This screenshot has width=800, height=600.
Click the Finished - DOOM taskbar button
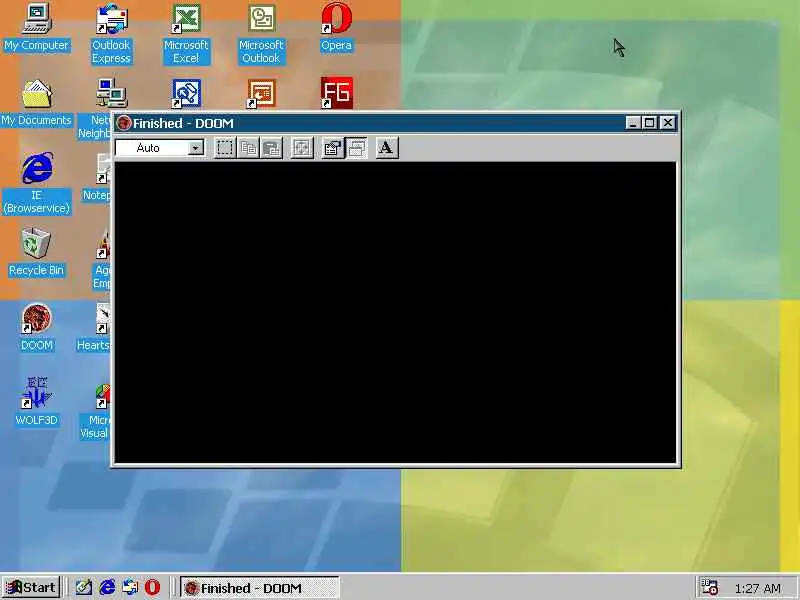tap(260, 588)
